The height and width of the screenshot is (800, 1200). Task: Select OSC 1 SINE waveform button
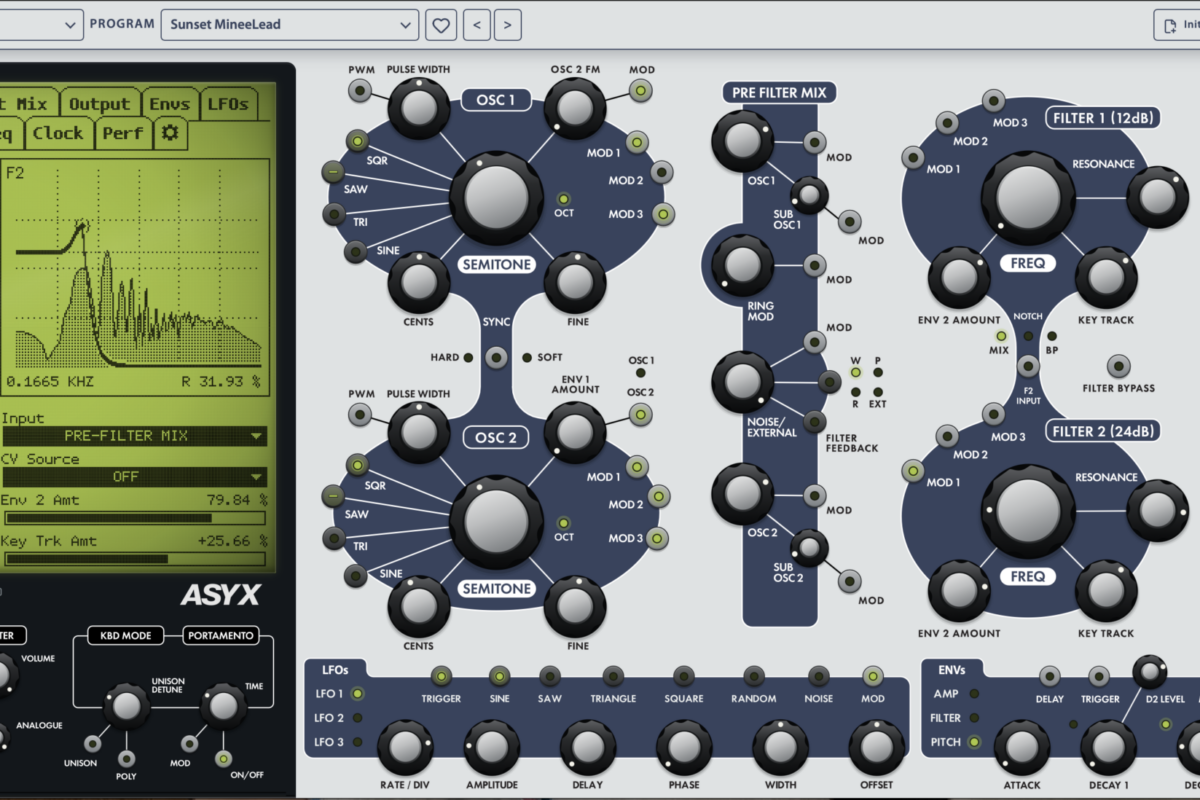click(x=355, y=252)
